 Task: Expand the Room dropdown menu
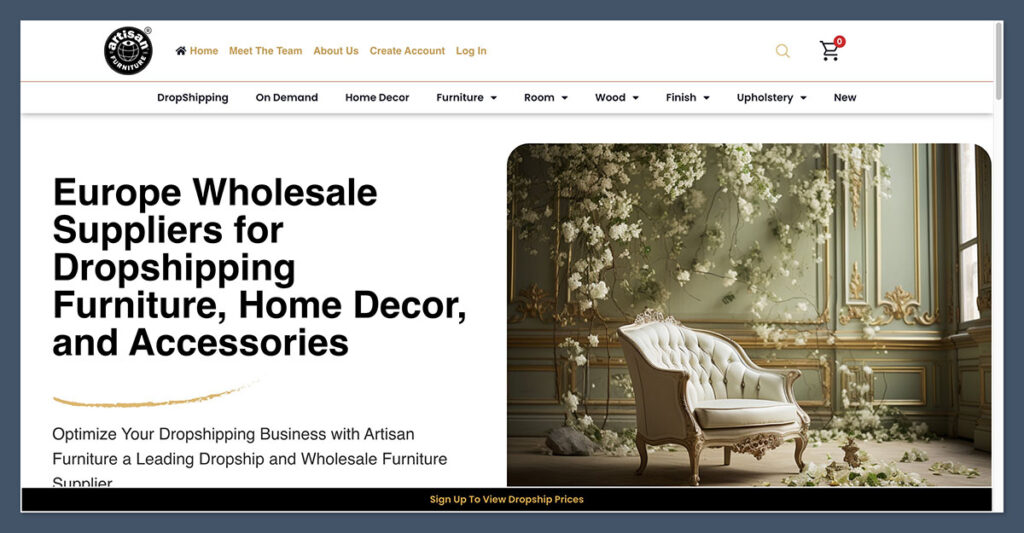coord(545,97)
